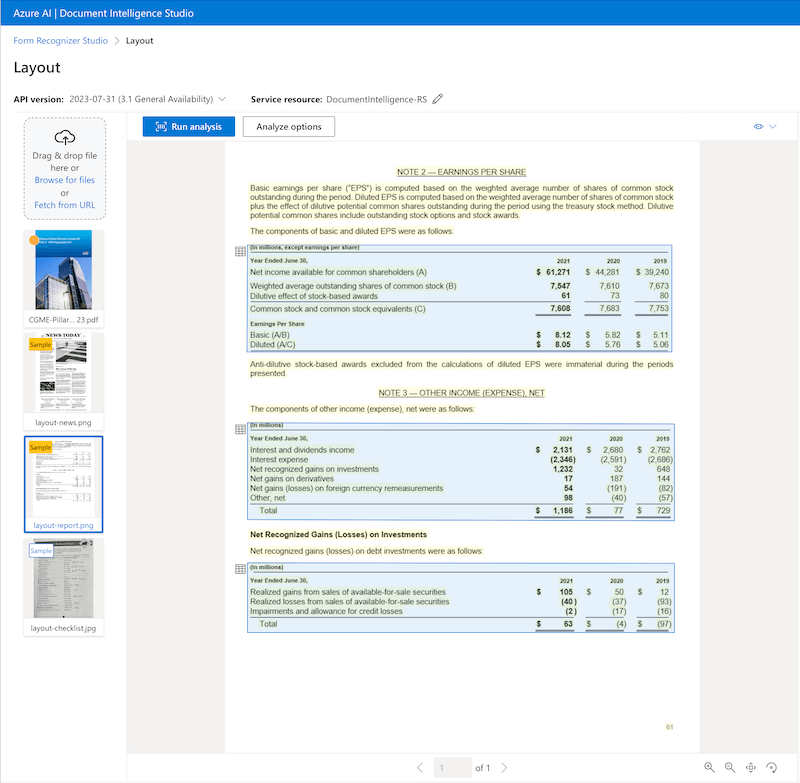This screenshot has width=800, height=783.
Task: Click the fit-to-screen icon
Action: [x=751, y=767]
